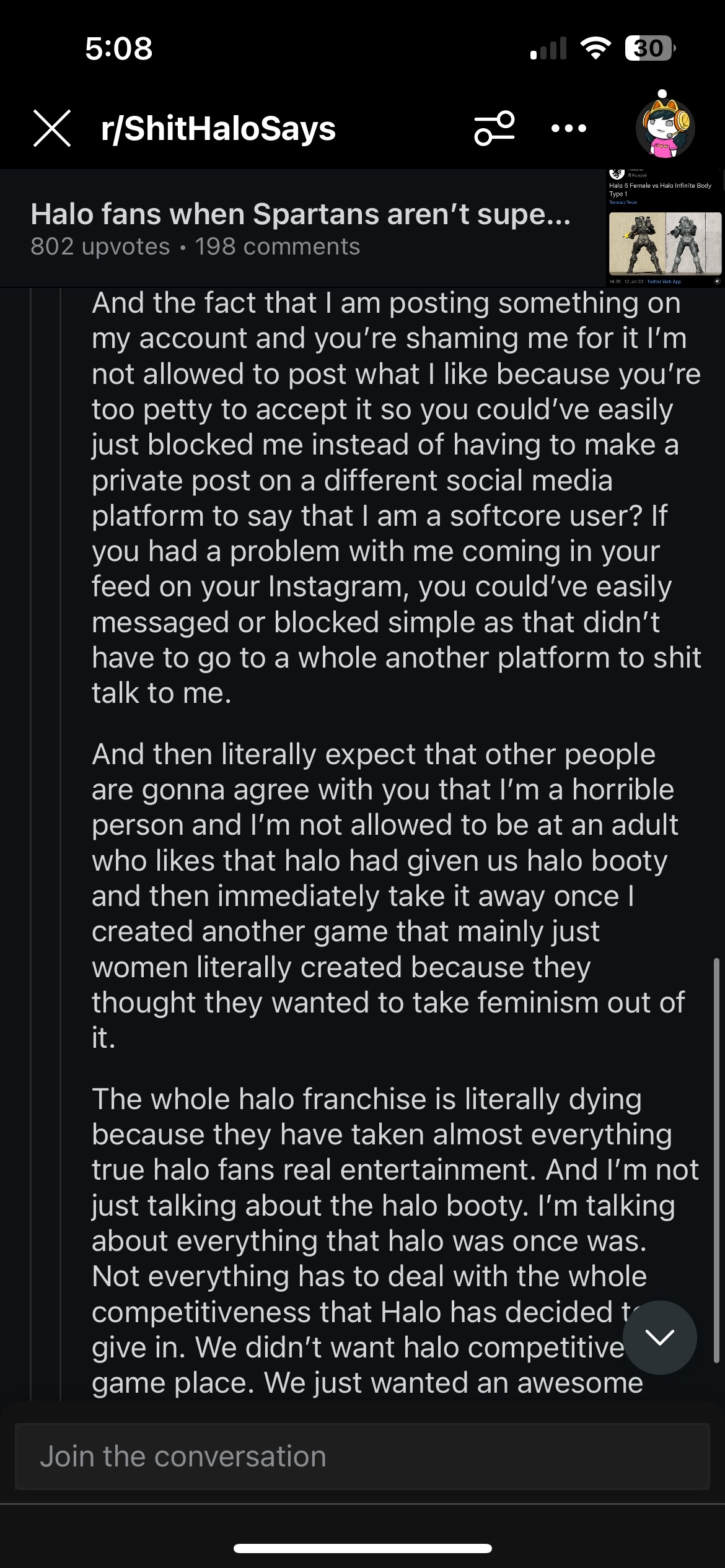Open the post title starting 'Halo fans when Spartans'
This screenshot has height=1568, width=725.
click(x=301, y=214)
